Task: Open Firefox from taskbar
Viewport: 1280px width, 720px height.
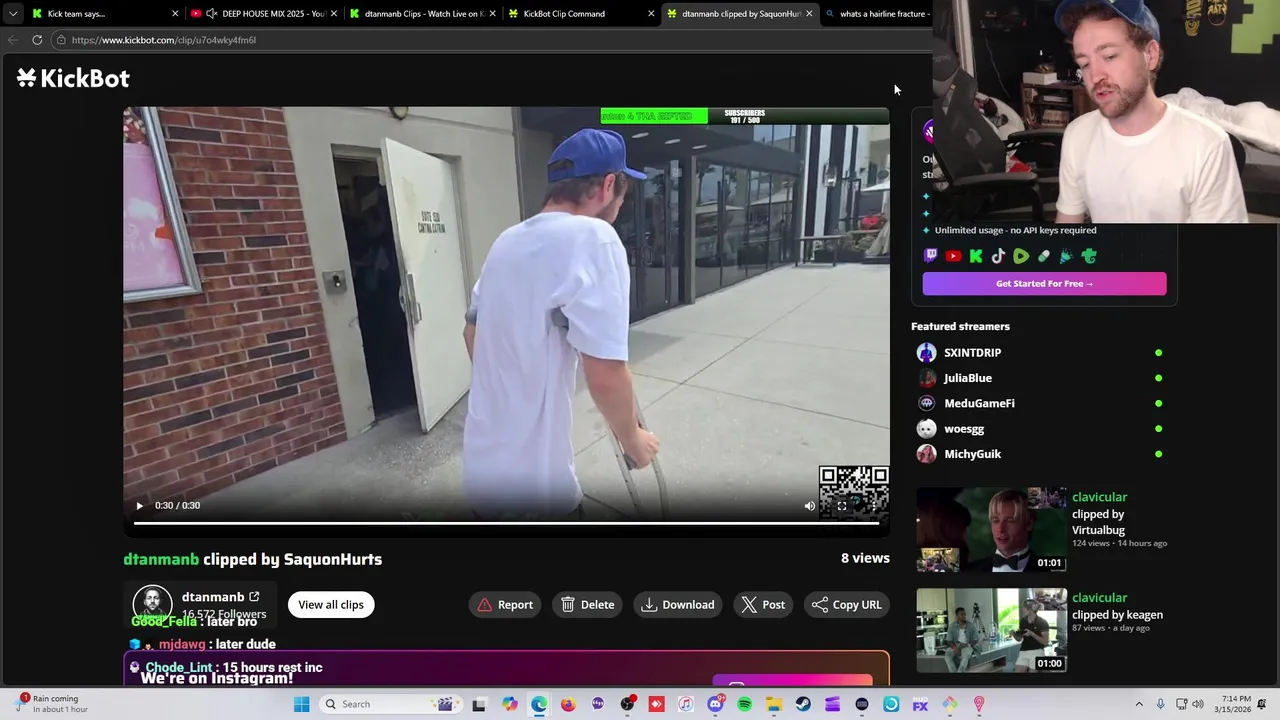Action: click(x=568, y=704)
